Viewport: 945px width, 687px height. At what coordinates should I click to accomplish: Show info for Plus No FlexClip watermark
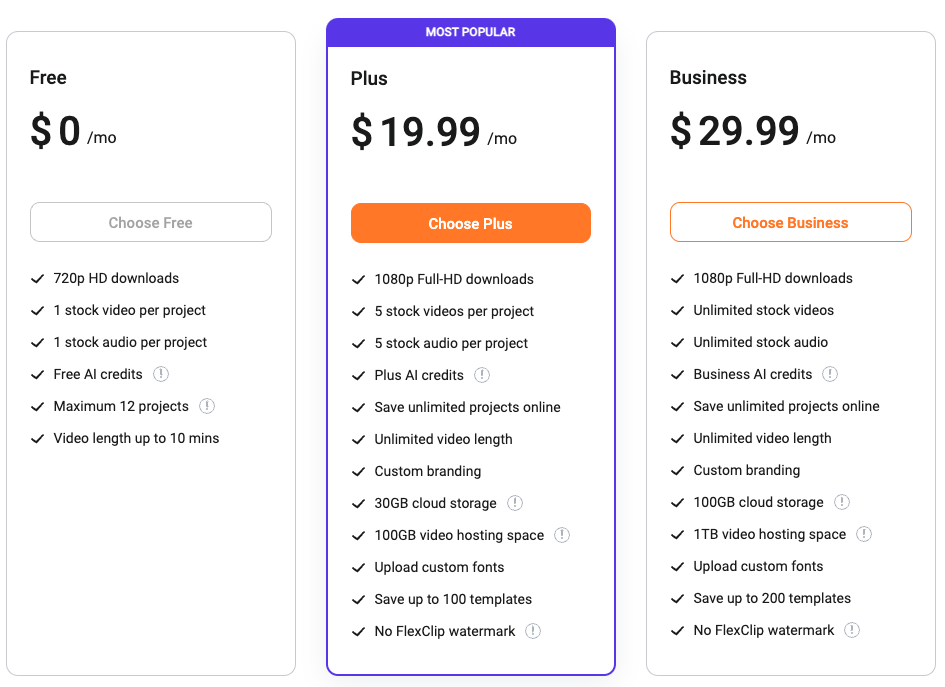tap(533, 631)
